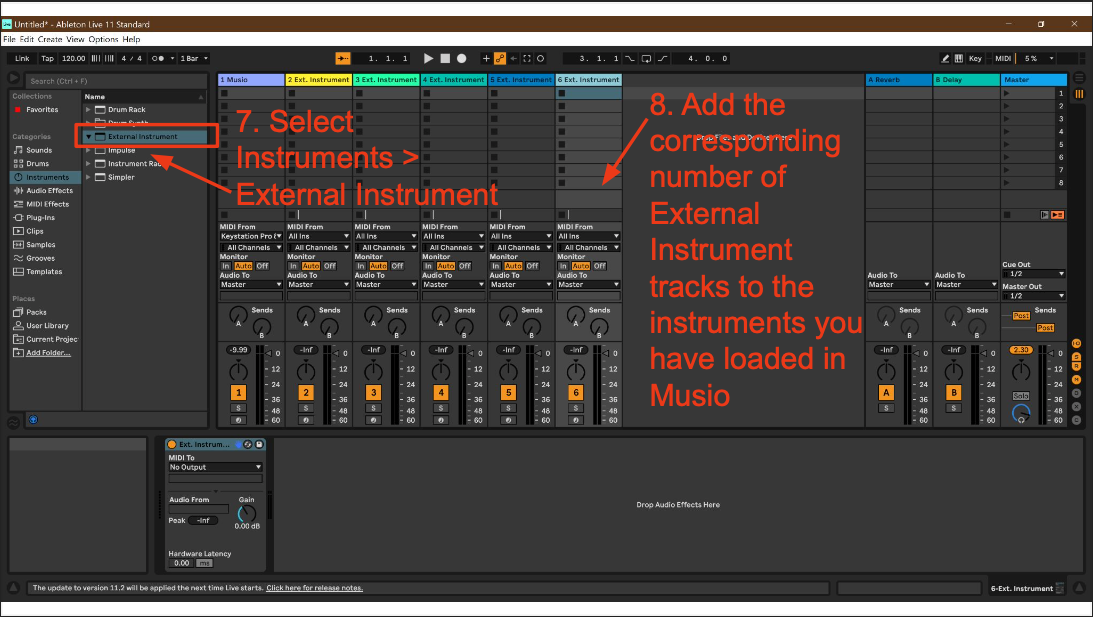Expand the Drum Rack tree item
Viewport: 1093px width, 617px height.
click(x=89, y=109)
